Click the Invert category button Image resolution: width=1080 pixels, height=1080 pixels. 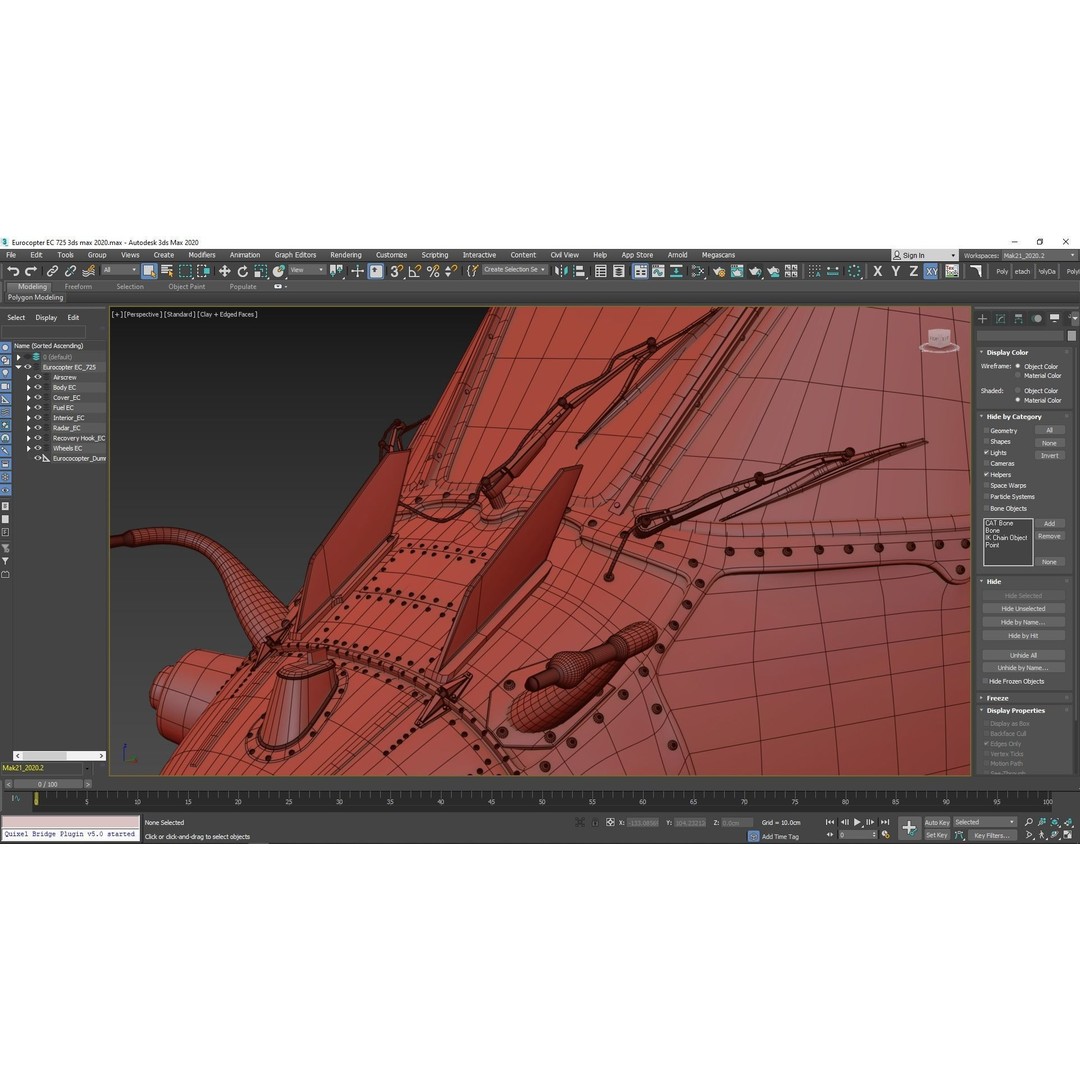click(x=1049, y=455)
